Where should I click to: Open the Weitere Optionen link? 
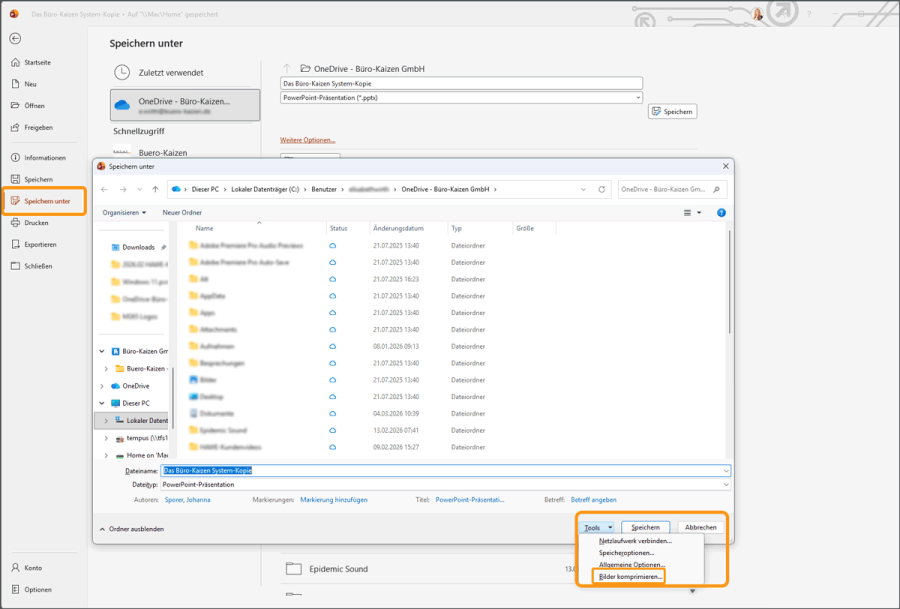pyautogui.click(x=308, y=140)
